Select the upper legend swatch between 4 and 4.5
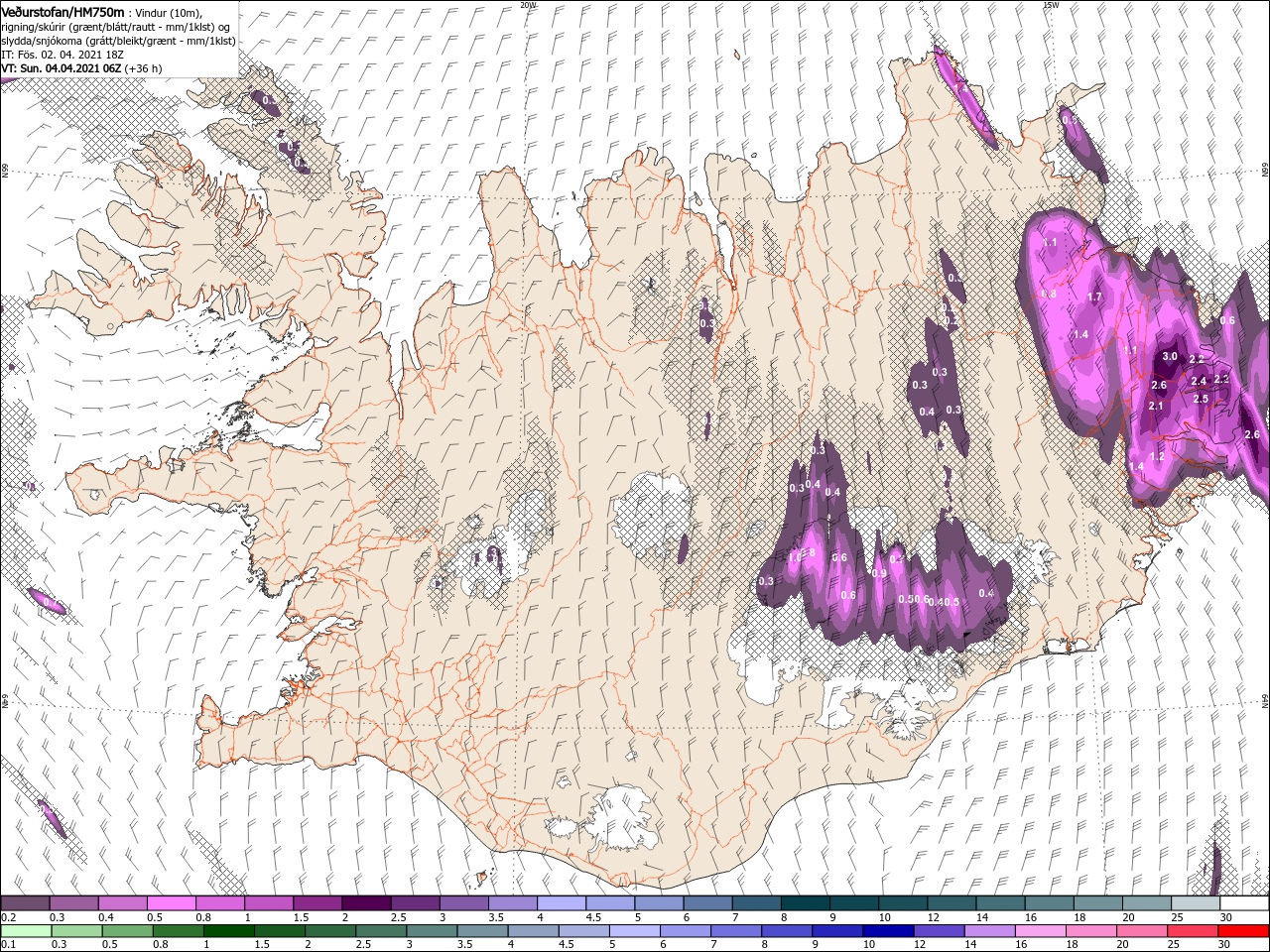The width and height of the screenshot is (1270, 952). pos(562,903)
